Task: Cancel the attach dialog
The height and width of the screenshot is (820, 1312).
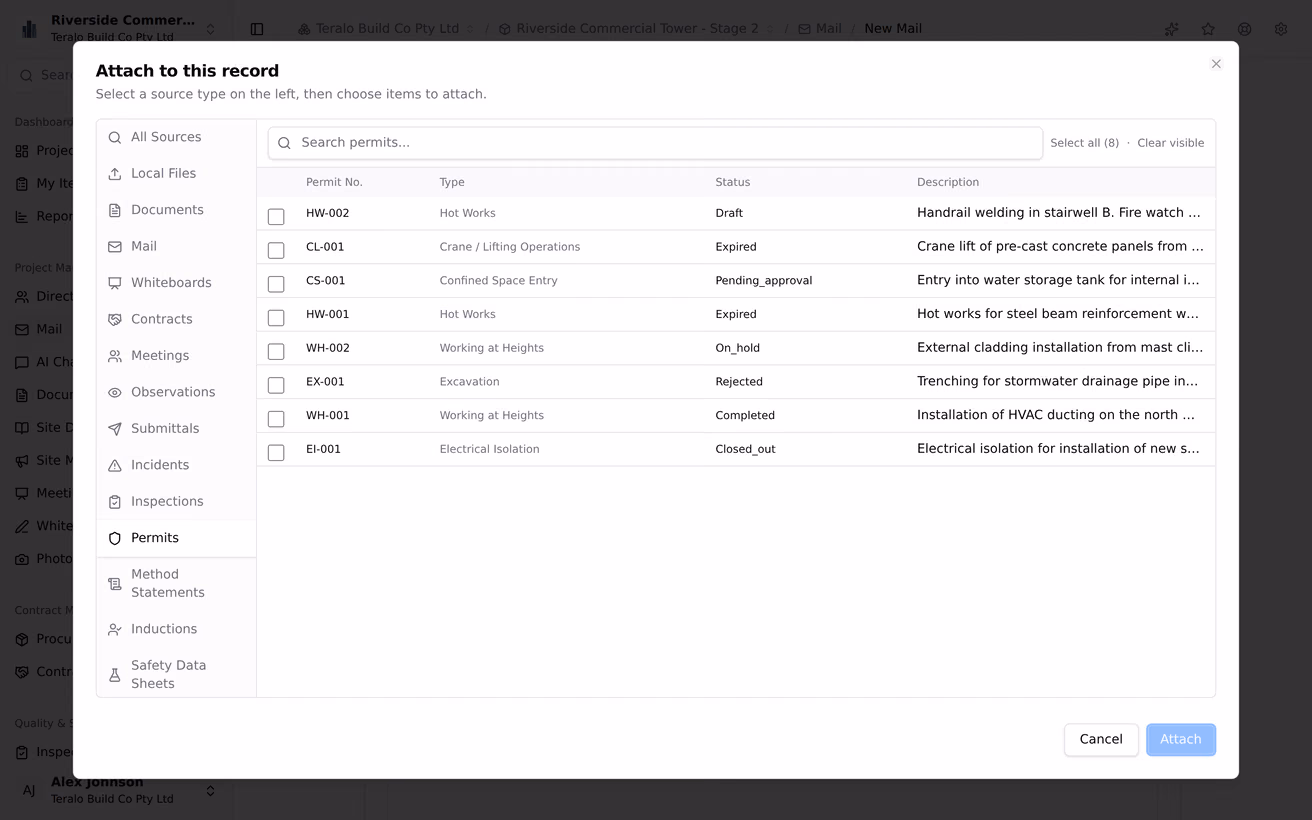Action: pyautogui.click(x=1101, y=740)
